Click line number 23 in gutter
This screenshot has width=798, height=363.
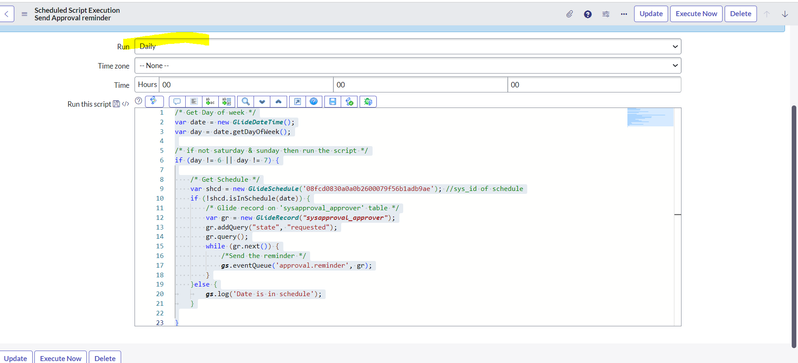click(x=160, y=322)
